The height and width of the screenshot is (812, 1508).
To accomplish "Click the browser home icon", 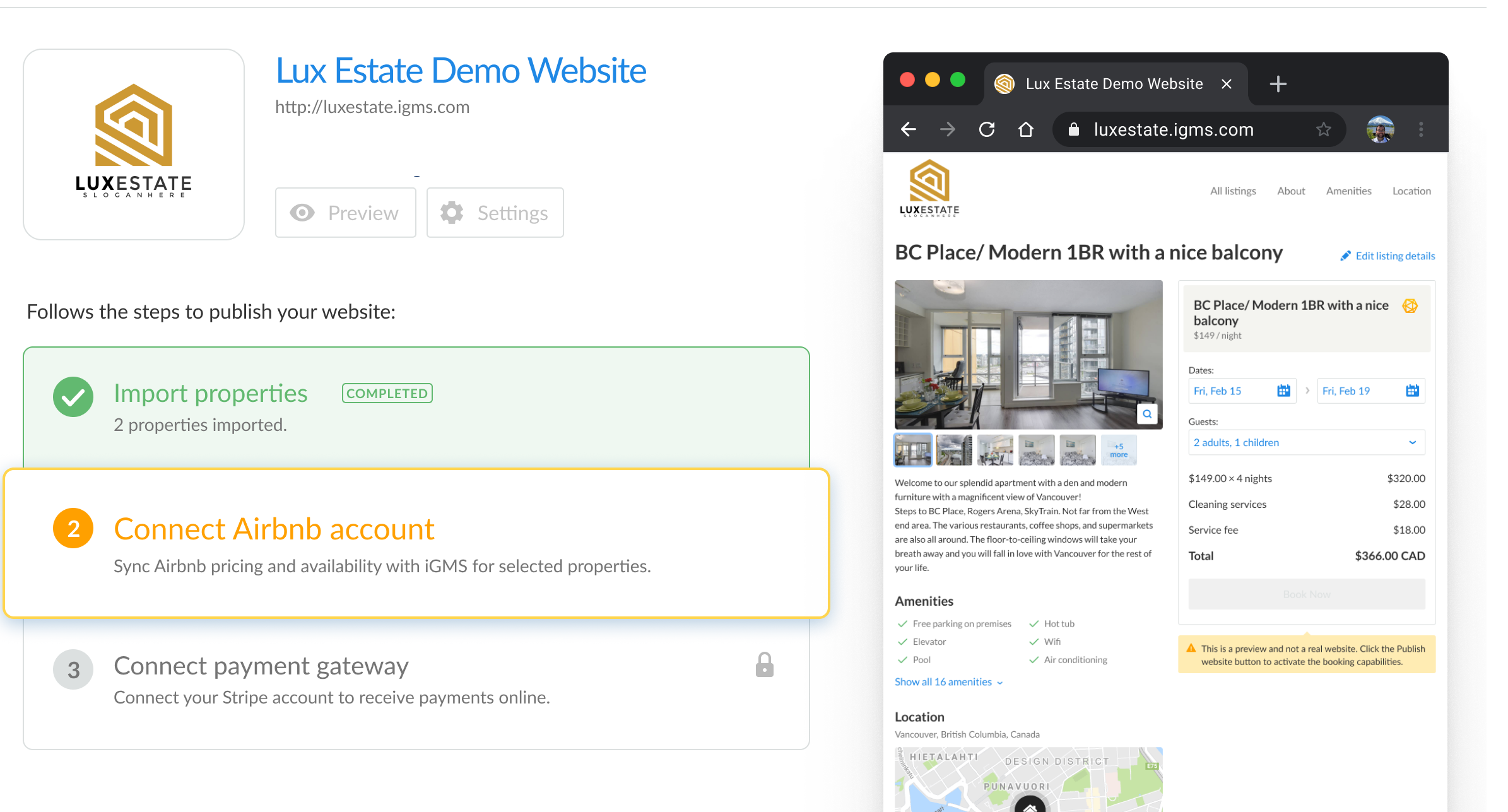I will click(1026, 129).
